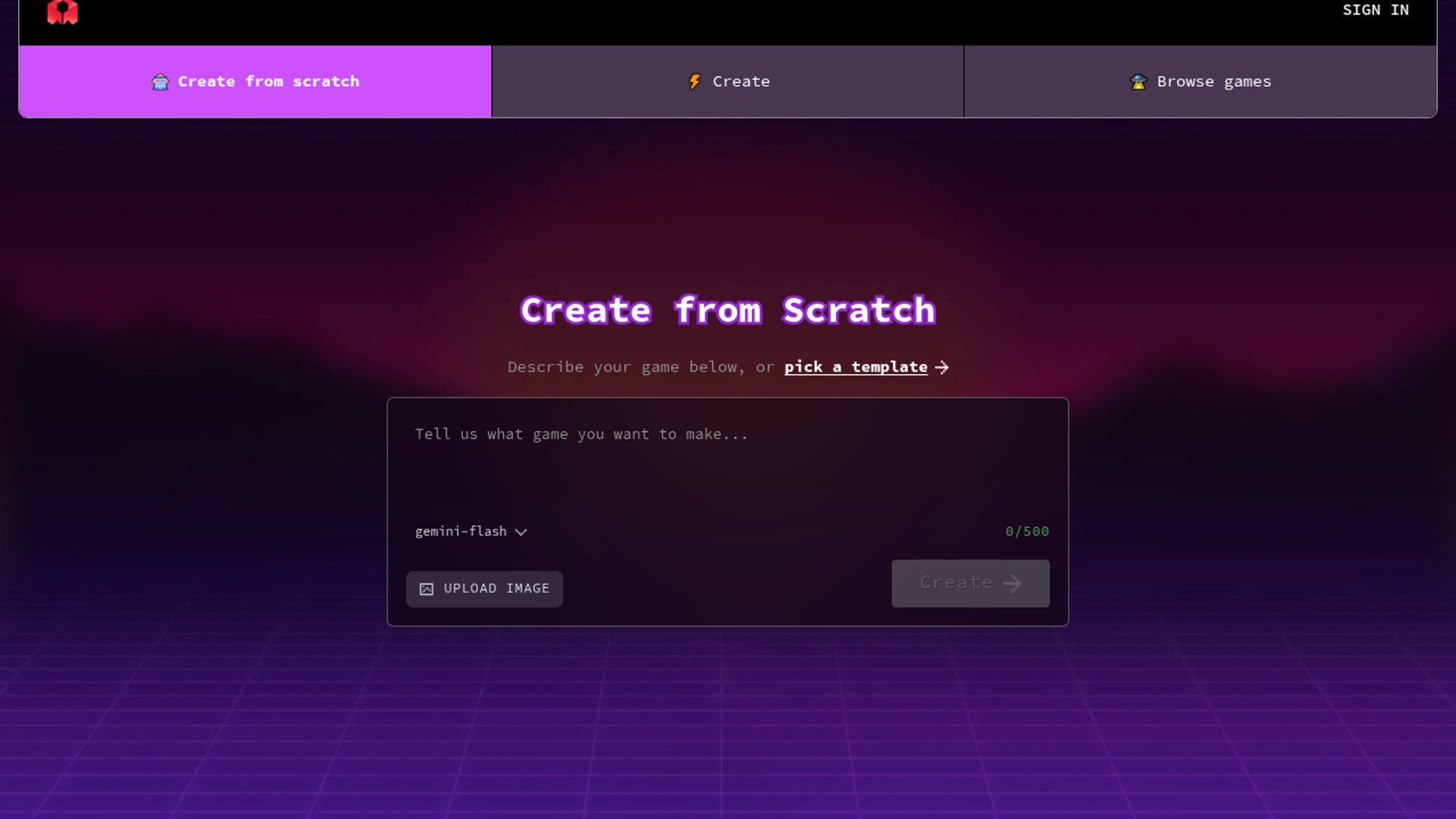Click the lightning bolt icon
1456x819 pixels.
click(695, 81)
